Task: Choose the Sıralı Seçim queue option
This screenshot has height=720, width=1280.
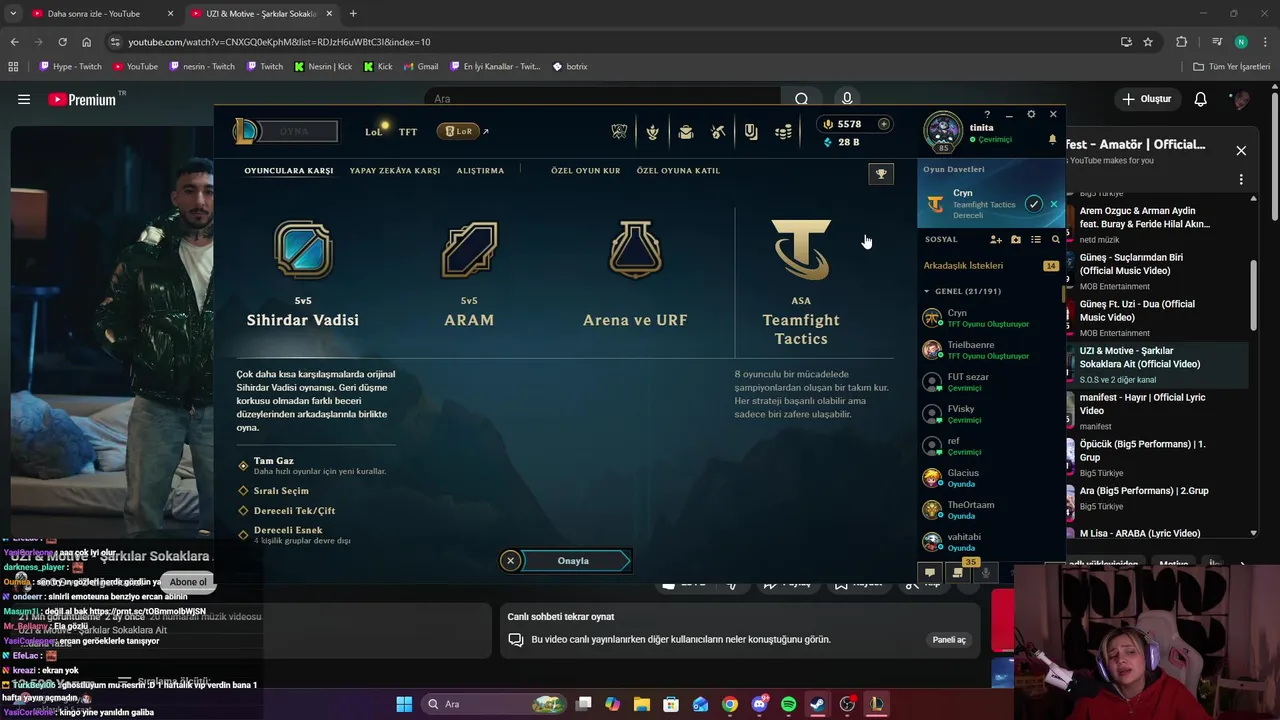Action: pyautogui.click(x=273, y=491)
